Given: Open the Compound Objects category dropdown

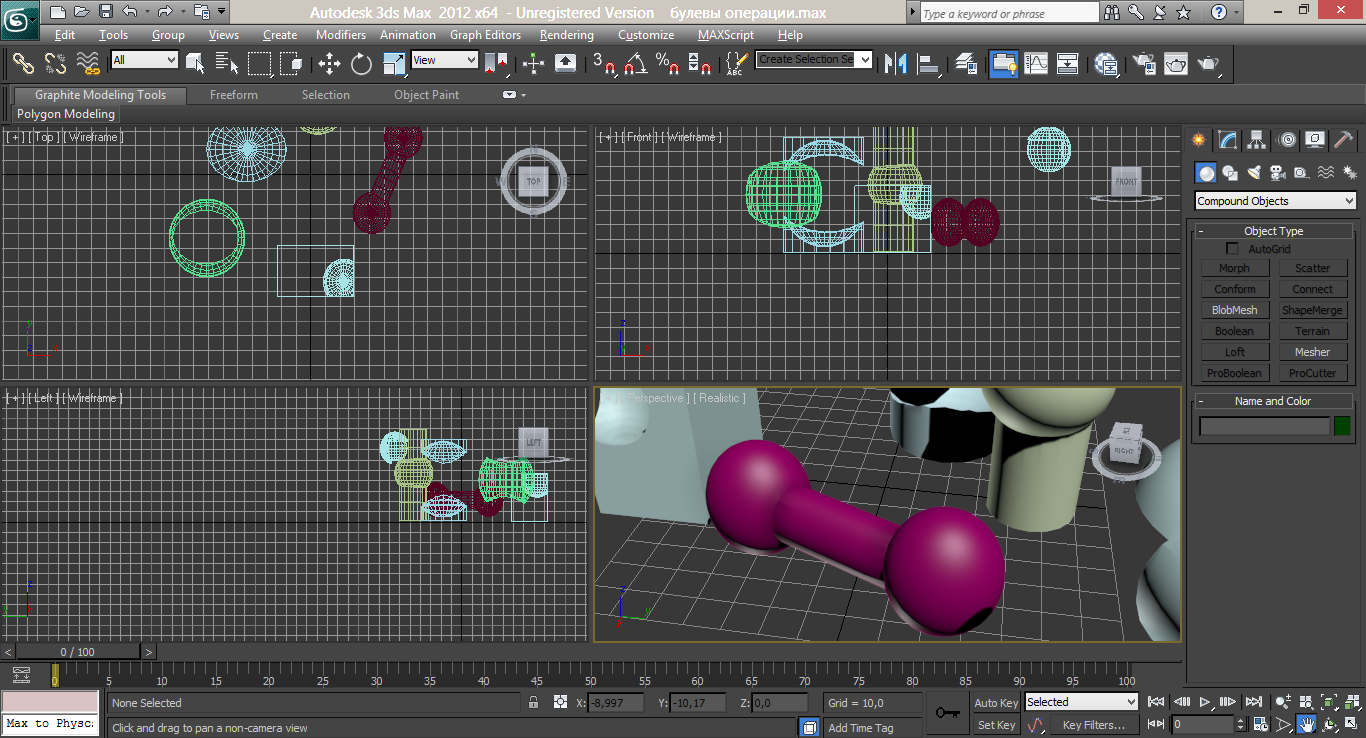Looking at the screenshot, I should tap(1276, 201).
